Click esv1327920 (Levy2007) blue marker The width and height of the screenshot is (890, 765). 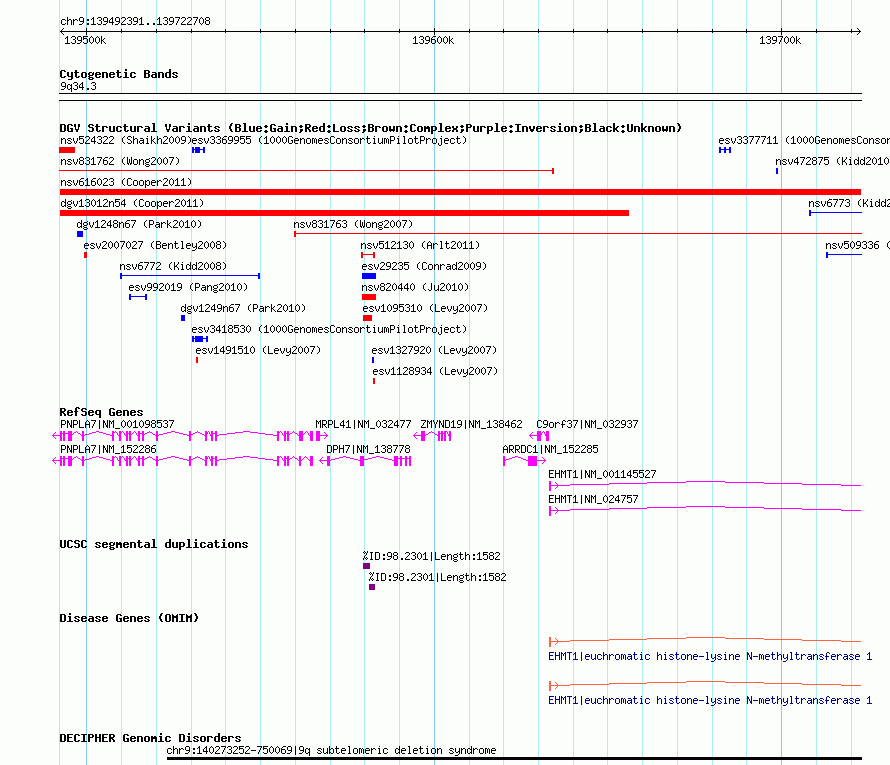373,360
